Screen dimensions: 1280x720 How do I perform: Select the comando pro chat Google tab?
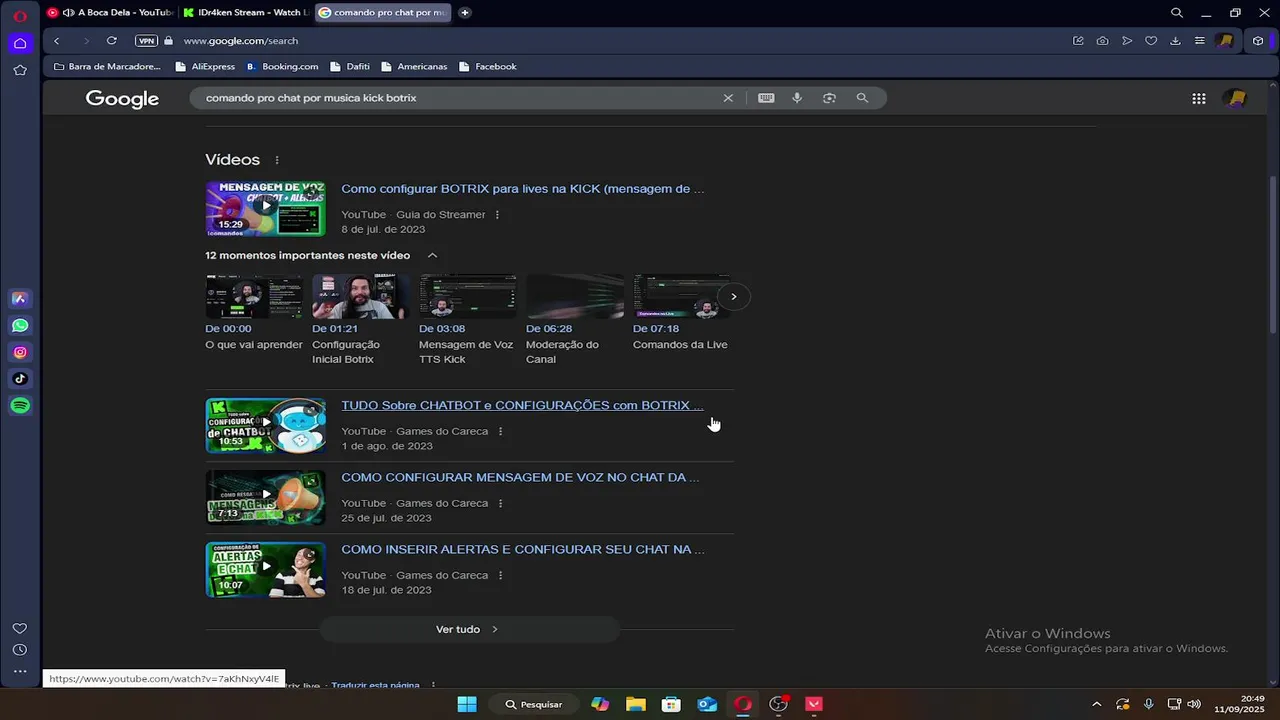pyautogui.click(x=383, y=13)
